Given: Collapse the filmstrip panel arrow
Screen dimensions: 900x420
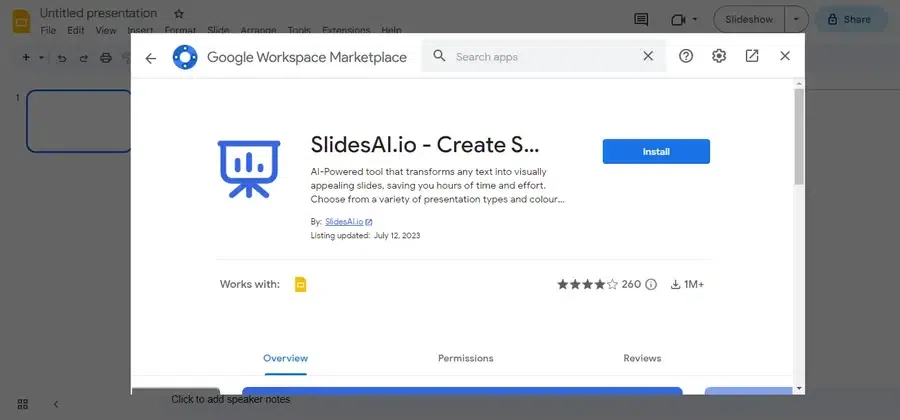Looking at the screenshot, I should point(56,404).
